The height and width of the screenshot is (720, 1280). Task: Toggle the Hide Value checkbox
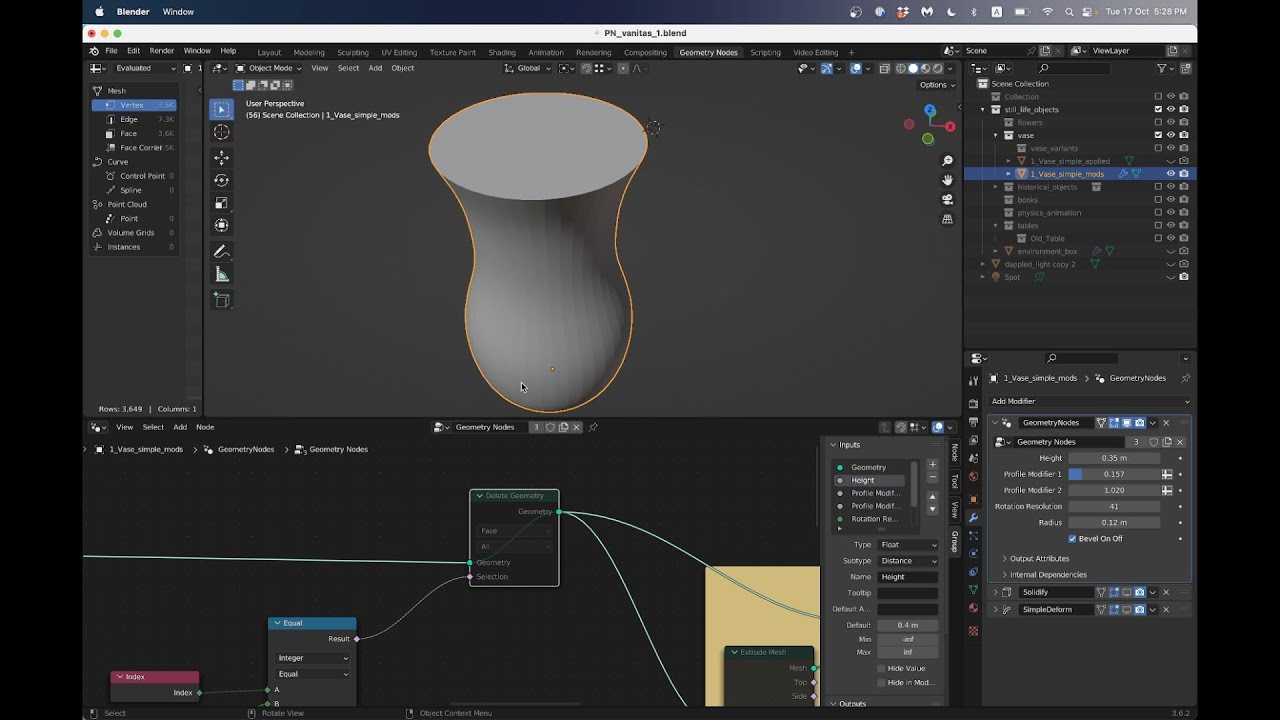[x=881, y=668]
